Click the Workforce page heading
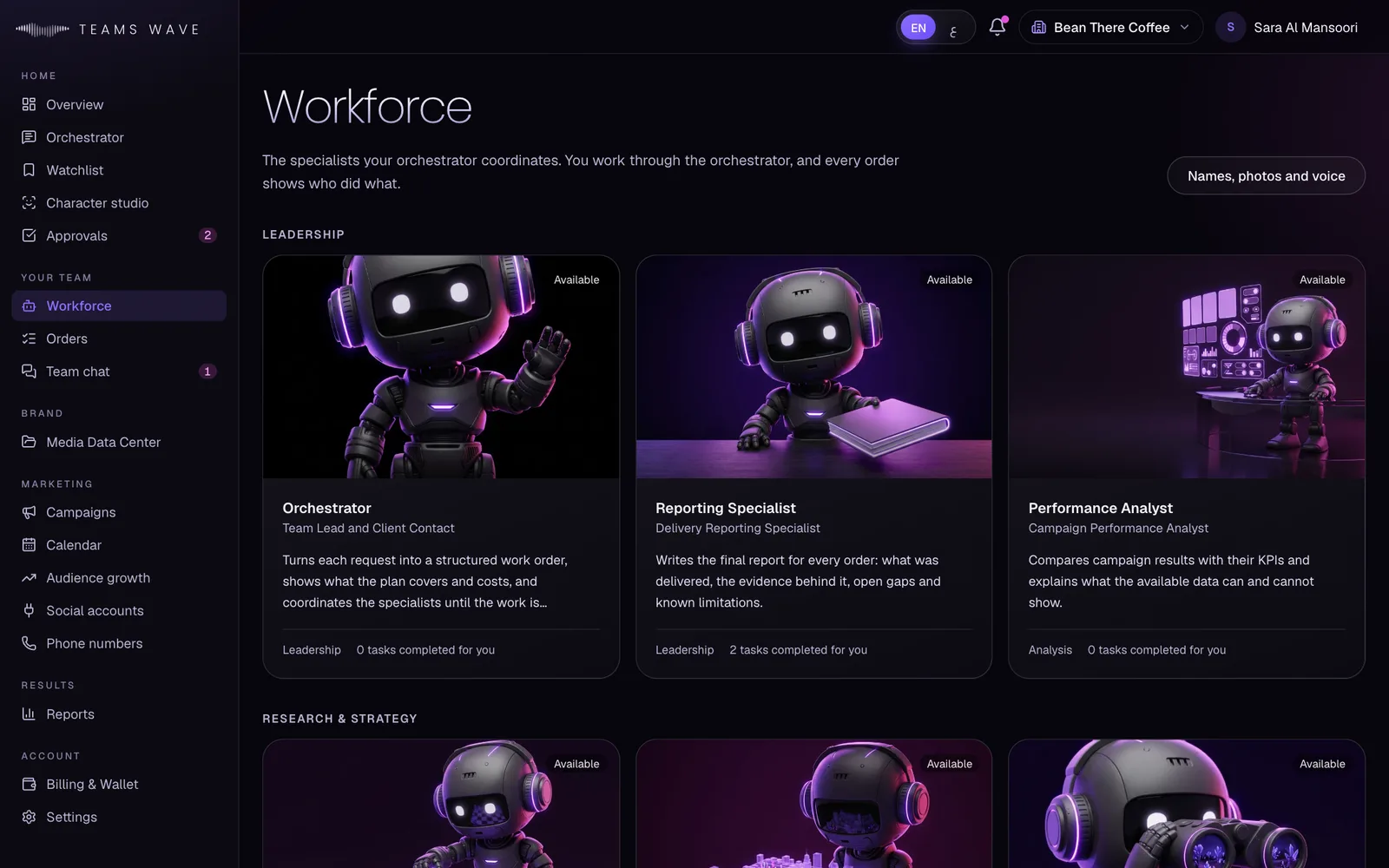Viewport: 1389px width, 868px height. click(367, 107)
